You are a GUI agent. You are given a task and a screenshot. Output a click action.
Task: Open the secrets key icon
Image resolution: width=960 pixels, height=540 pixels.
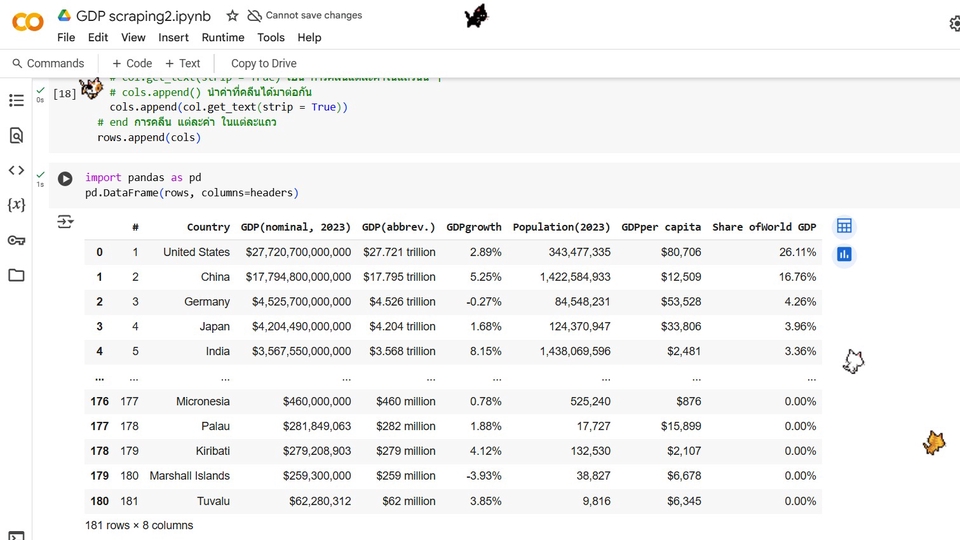click(x=17, y=240)
